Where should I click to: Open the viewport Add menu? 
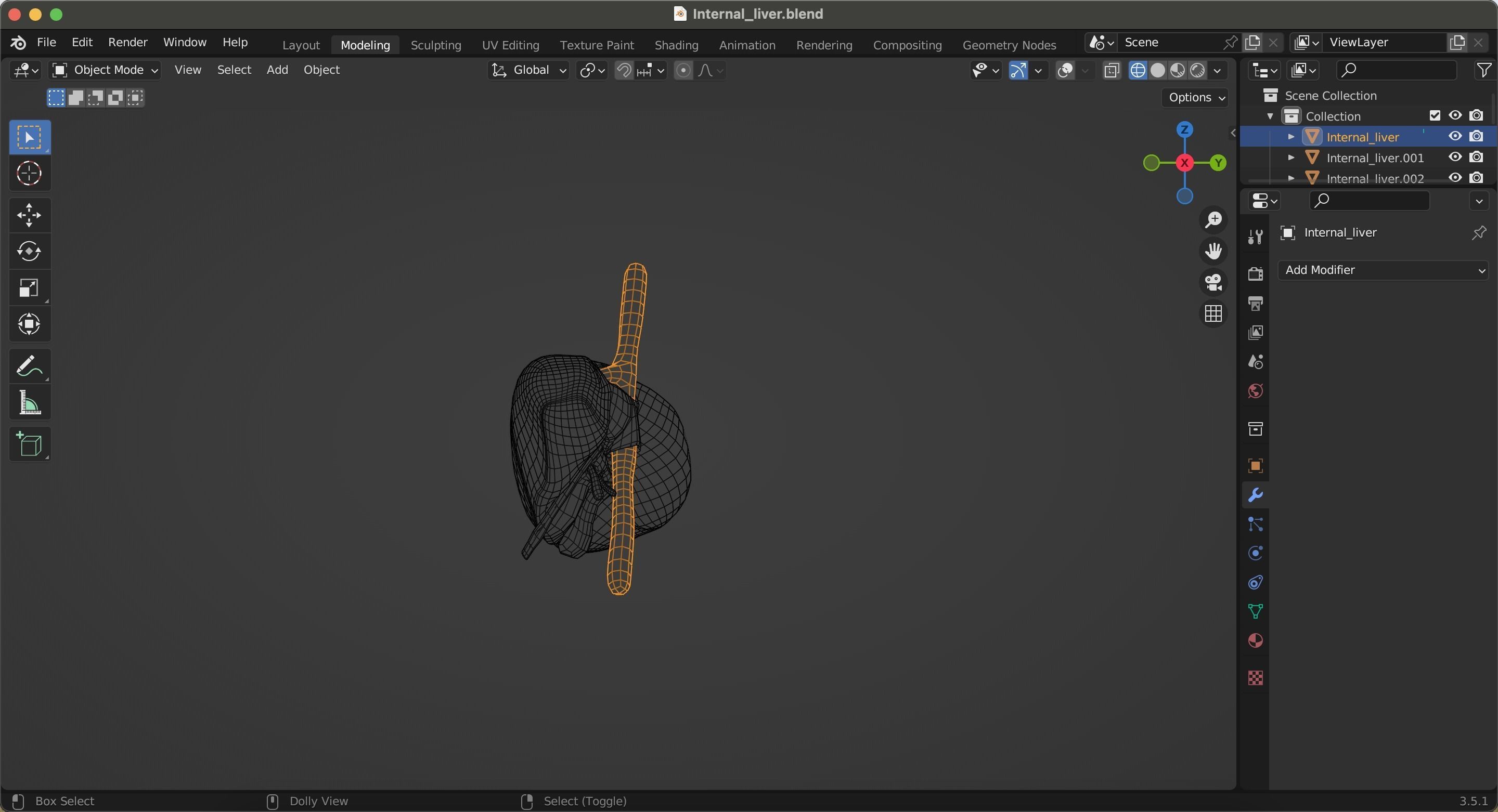coord(277,70)
